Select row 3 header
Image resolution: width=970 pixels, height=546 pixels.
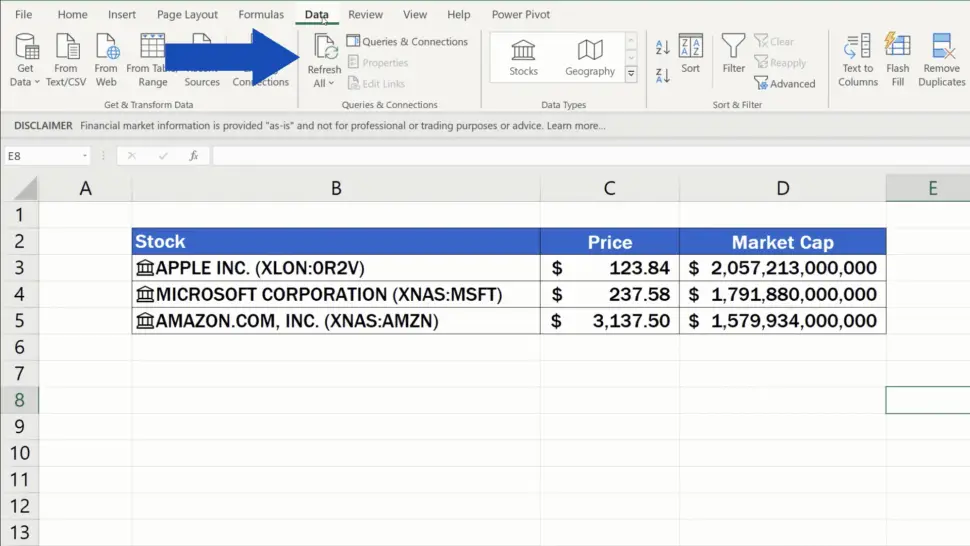coord(20,268)
